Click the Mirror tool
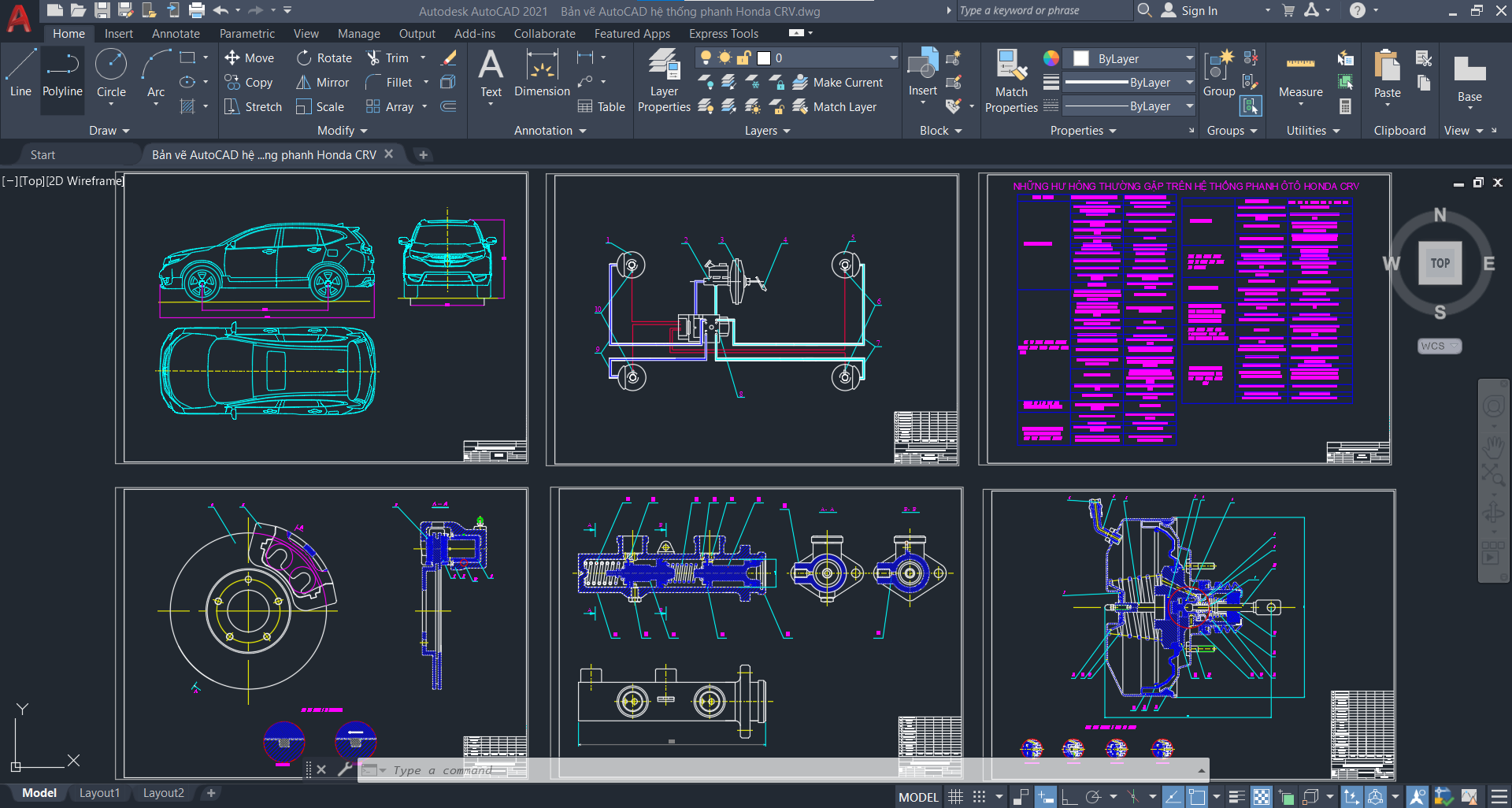This screenshot has height=808, width=1512. pos(322,82)
